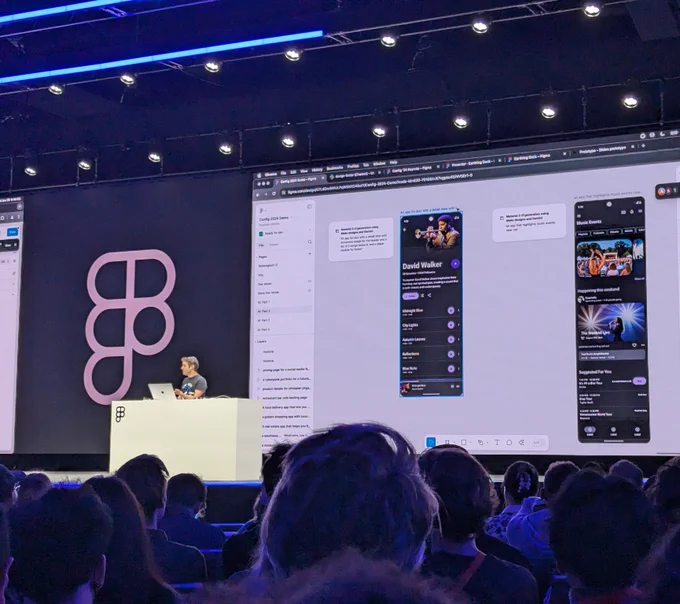The height and width of the screenshot is (604, 680).
Task: Click share icon in David Walker design
Action: [x=429, y=296]
